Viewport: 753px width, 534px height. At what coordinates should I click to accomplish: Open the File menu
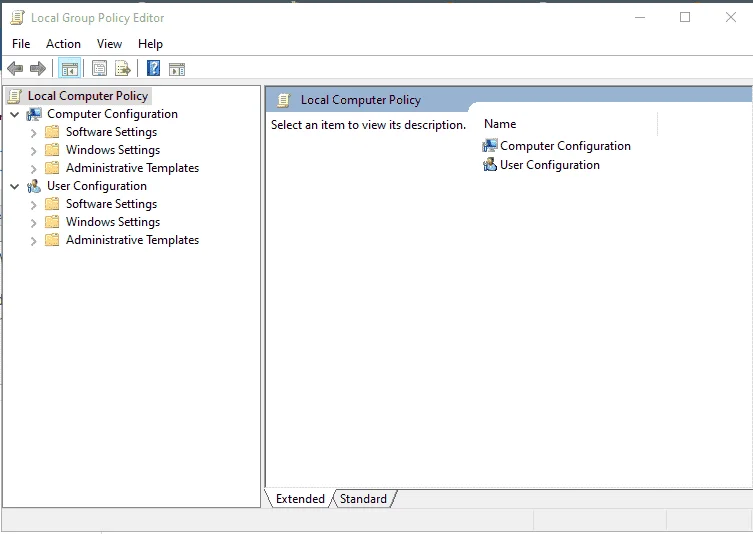(x=21, y=44)
